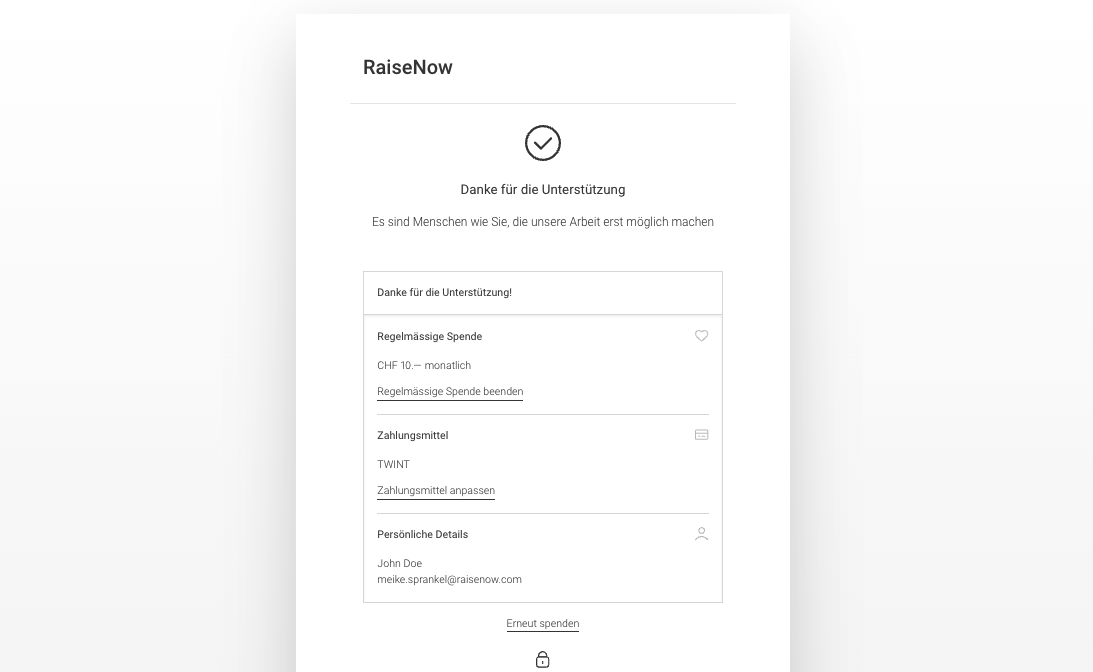Click the TWINT payment method text
Image resolution: width=1093 pixels, height=672 pixels.
[393, 464]
